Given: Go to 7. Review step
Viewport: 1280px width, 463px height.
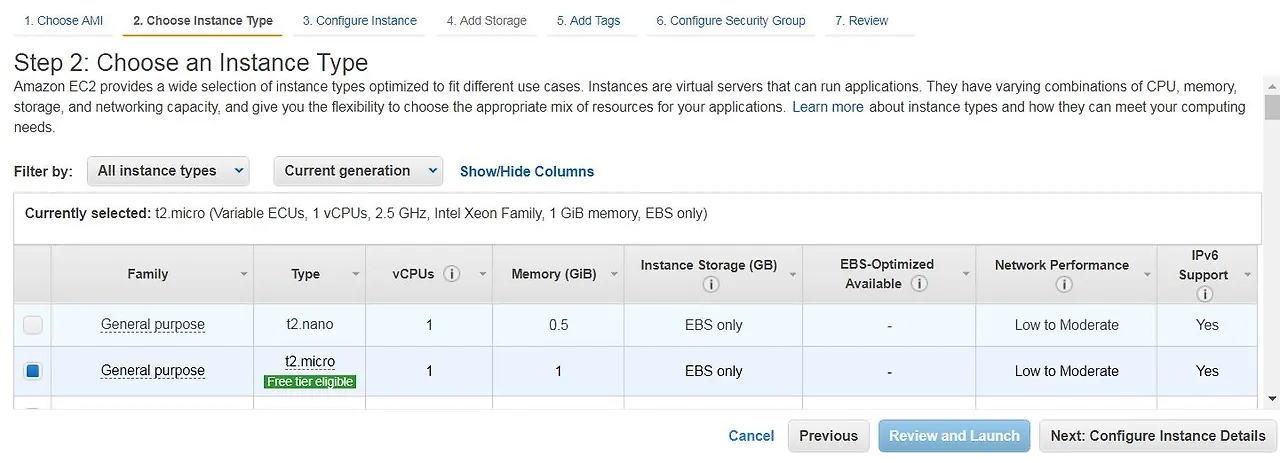Looking at the screenshot, I should tap(862, 21).
